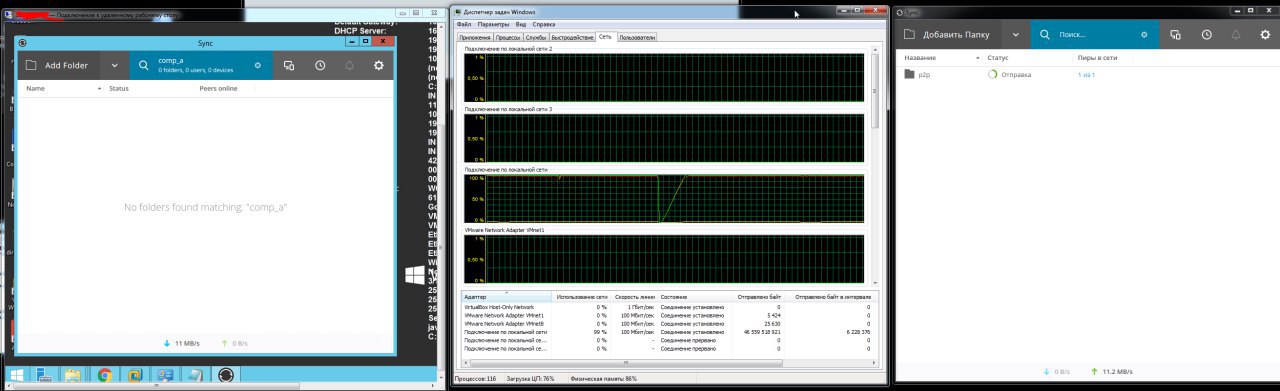Click the 0 B/s upload speed in left Sync window
Image resolution: width=1280 pixels, height=391 pixels.
coord(234,343)
